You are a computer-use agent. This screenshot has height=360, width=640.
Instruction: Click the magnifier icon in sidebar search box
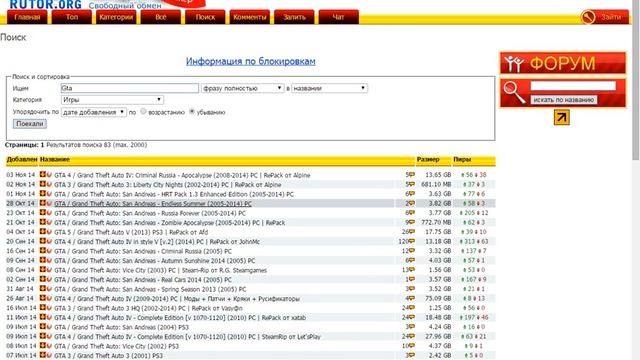pos(514,93)
